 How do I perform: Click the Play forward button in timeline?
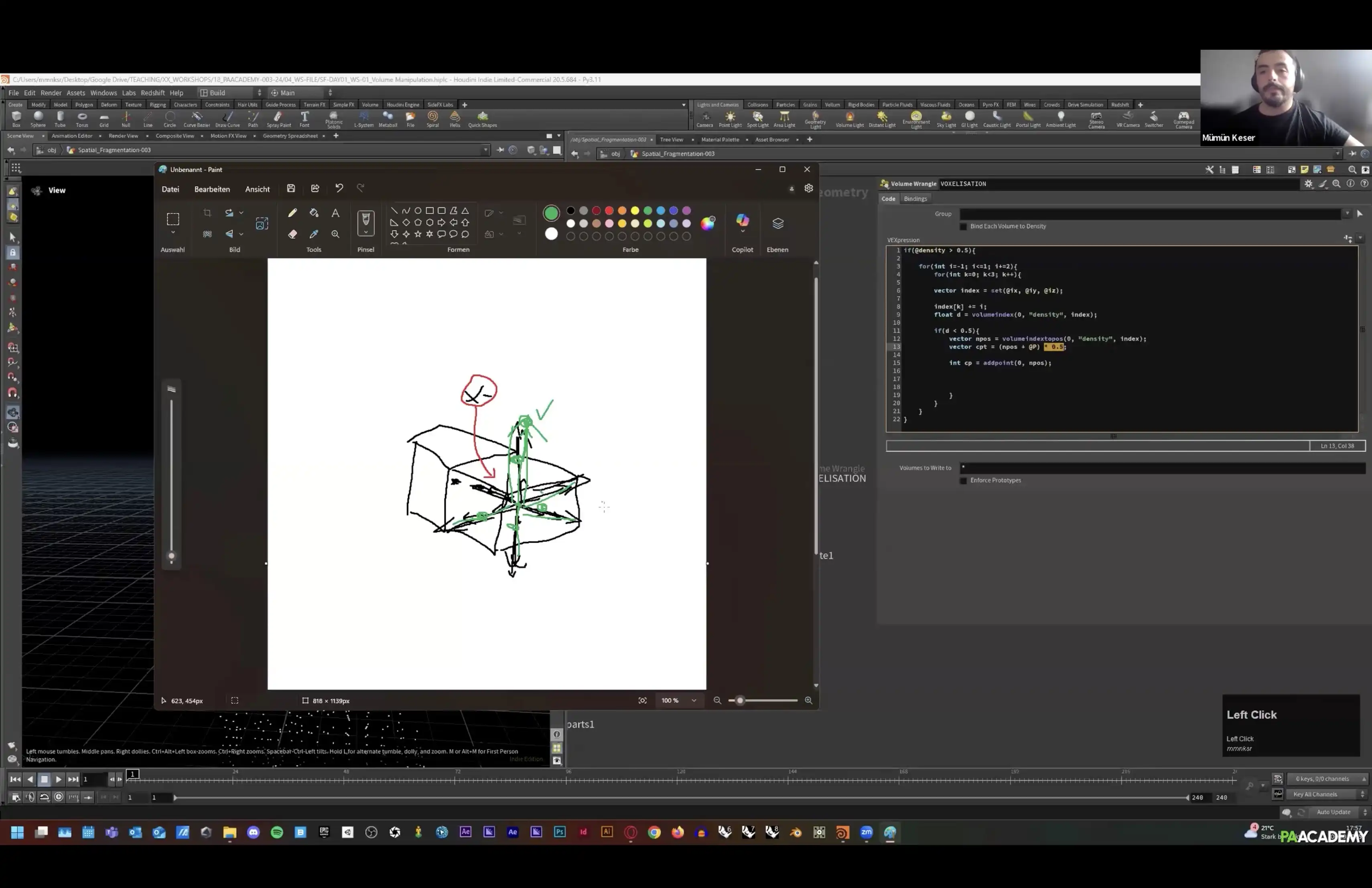pyautogui.click(x=58, y=779)
